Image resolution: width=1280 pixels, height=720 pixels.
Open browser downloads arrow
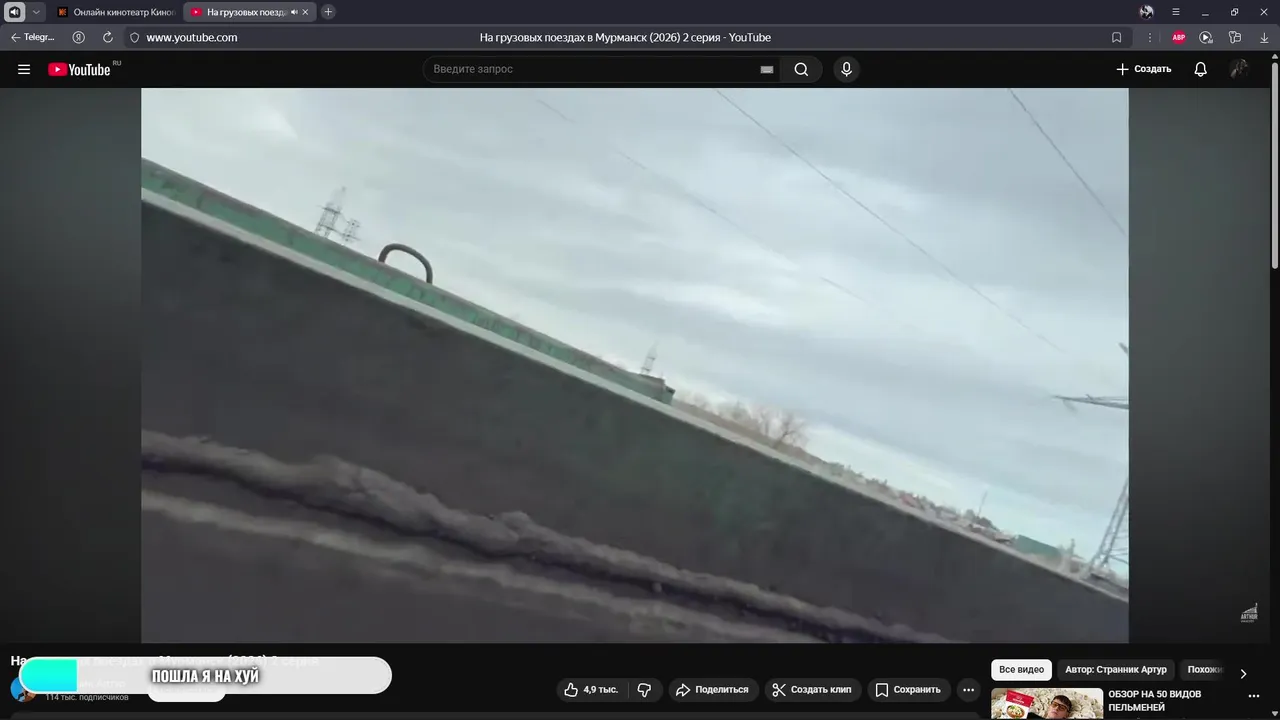pyautogui.click(x=1264, y=37)
